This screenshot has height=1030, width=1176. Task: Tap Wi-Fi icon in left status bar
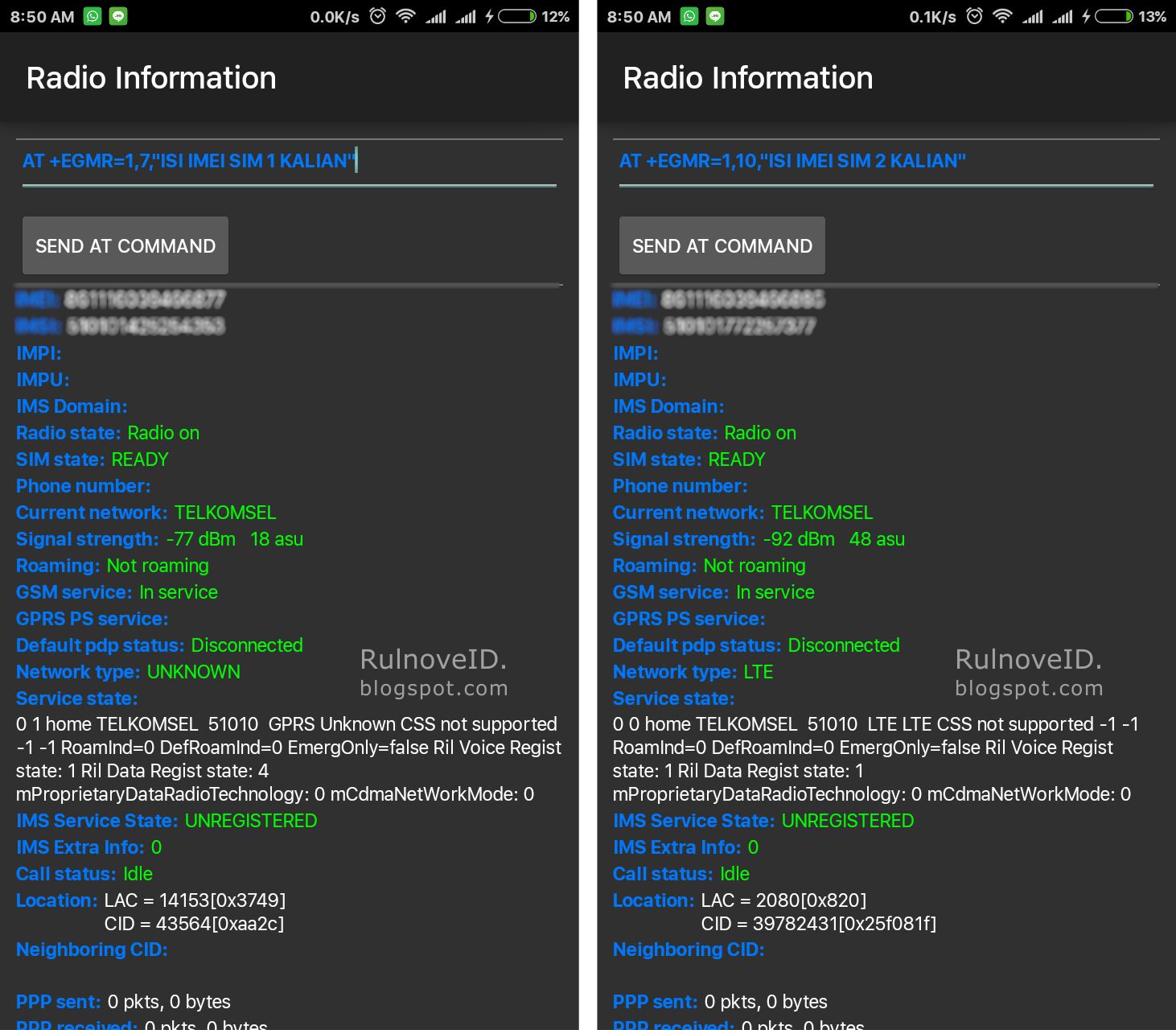[406, 16]
